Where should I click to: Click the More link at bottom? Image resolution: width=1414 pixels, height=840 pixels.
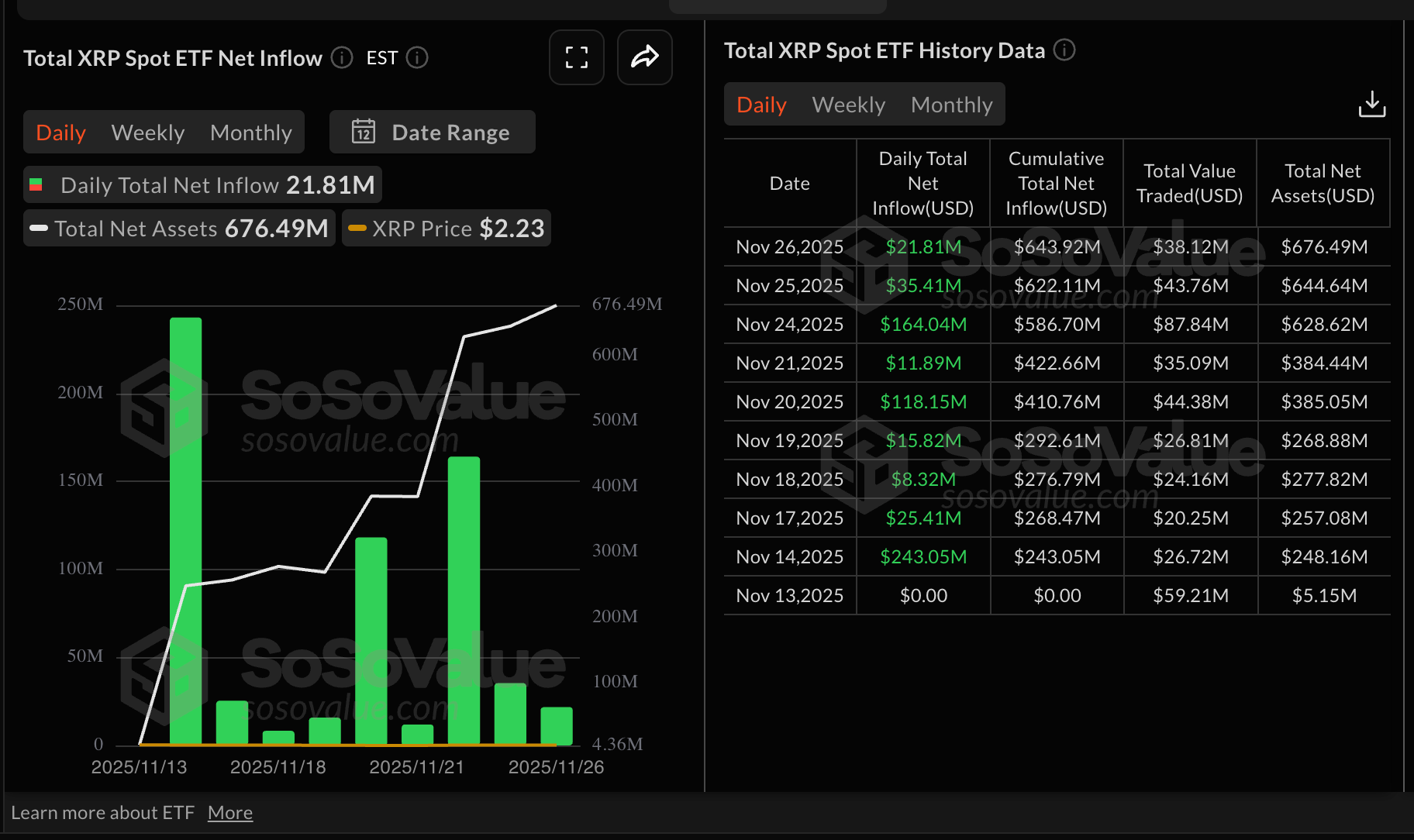point(230,812)
